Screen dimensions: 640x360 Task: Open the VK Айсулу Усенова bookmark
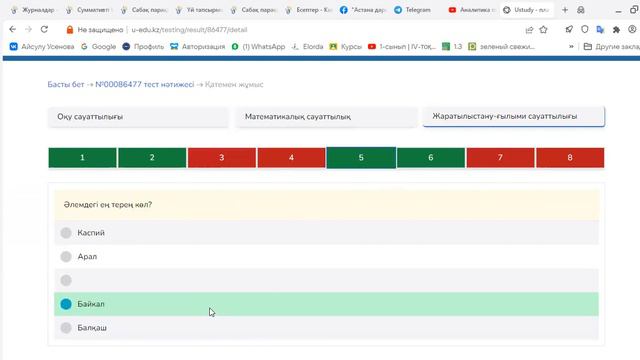click(x=42, y=47)
